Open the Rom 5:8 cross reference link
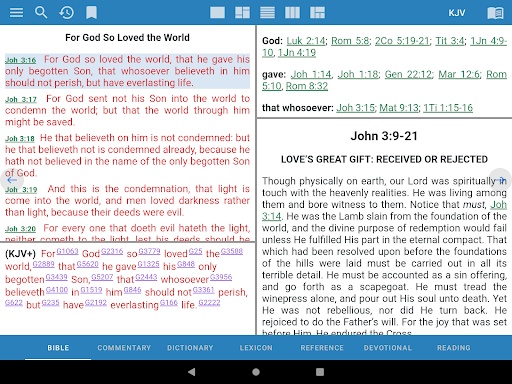 [x=350, y=41]
